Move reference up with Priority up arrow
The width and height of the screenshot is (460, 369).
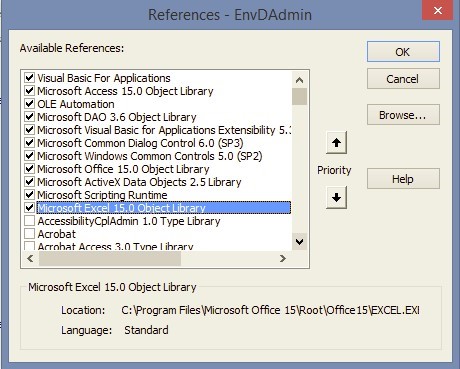(x=336, y=143)
